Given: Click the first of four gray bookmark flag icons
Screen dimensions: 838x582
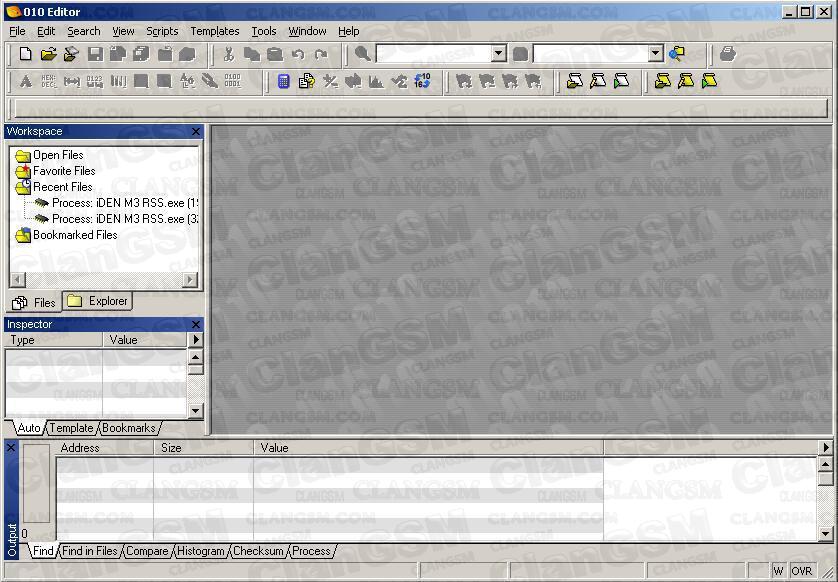Looking at the screenshot, I should click(x=463, y=81).
